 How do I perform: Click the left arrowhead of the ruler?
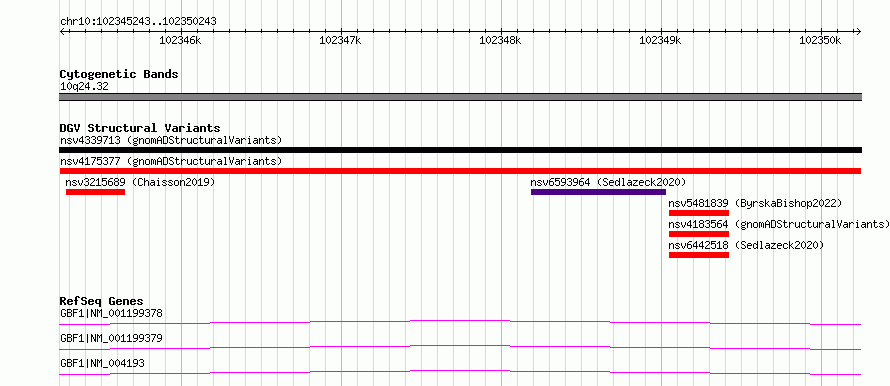(x=62, y=31)
